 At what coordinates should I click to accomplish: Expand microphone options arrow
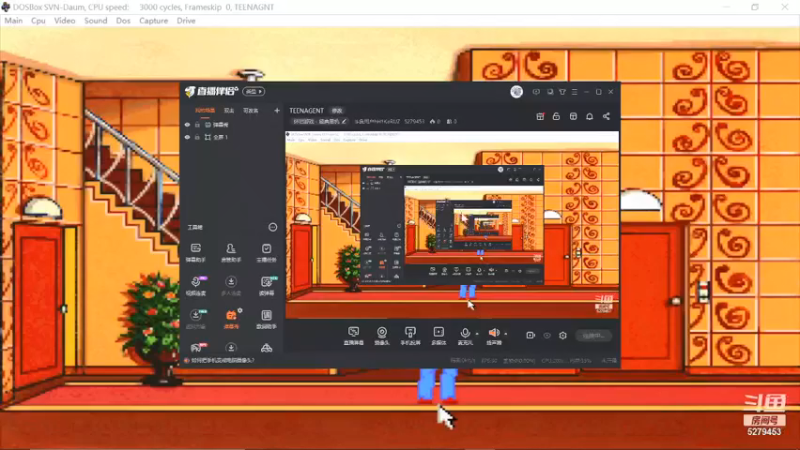click(478, 334)
